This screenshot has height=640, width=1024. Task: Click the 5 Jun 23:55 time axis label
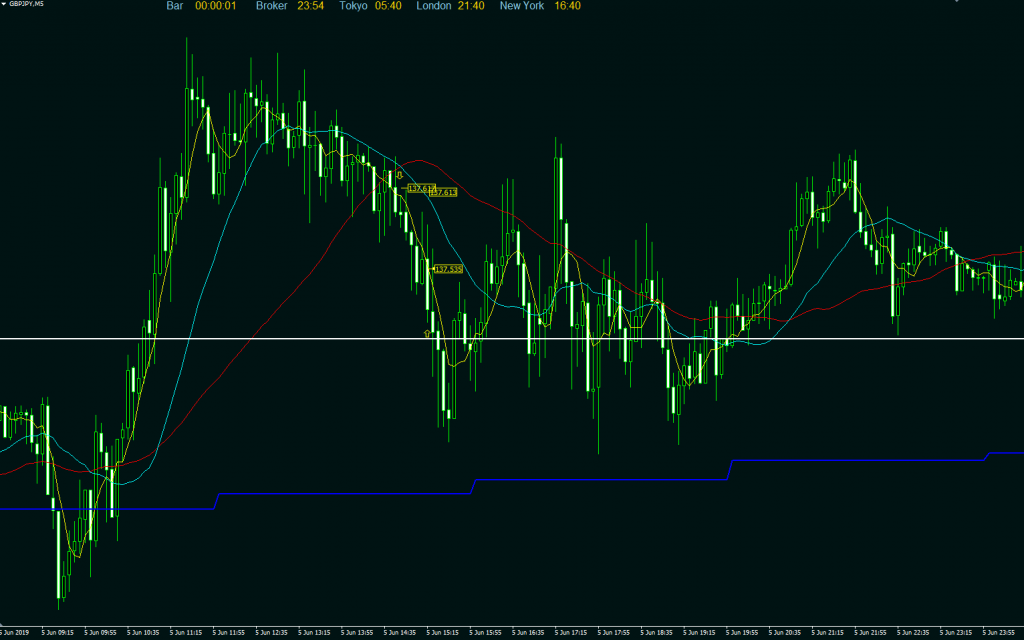tap(1000, 633)
